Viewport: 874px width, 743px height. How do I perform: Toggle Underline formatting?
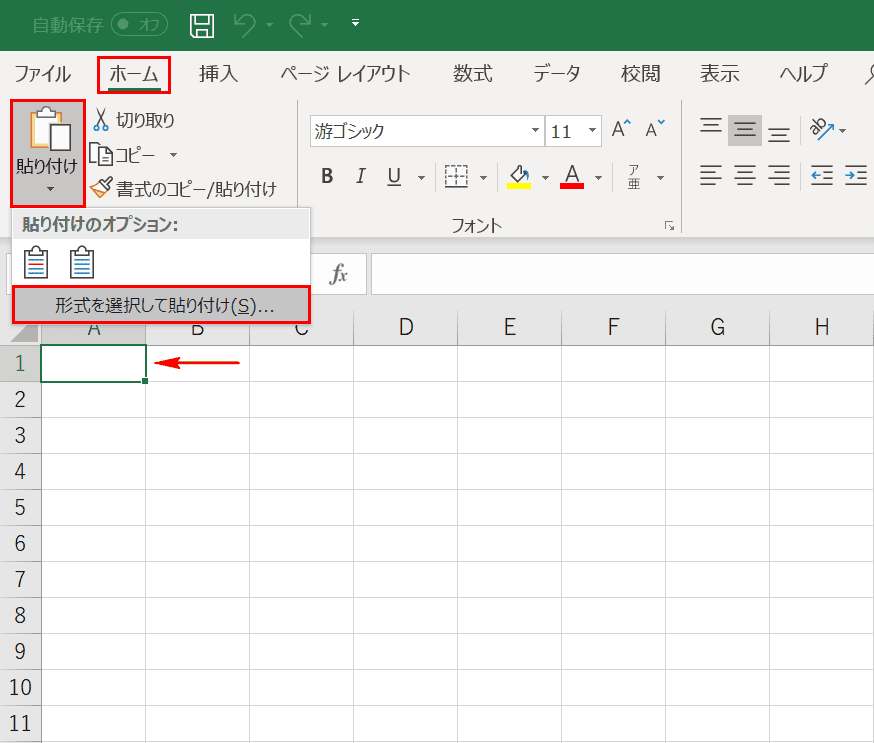pyautogui.click(x=394, y=177)
